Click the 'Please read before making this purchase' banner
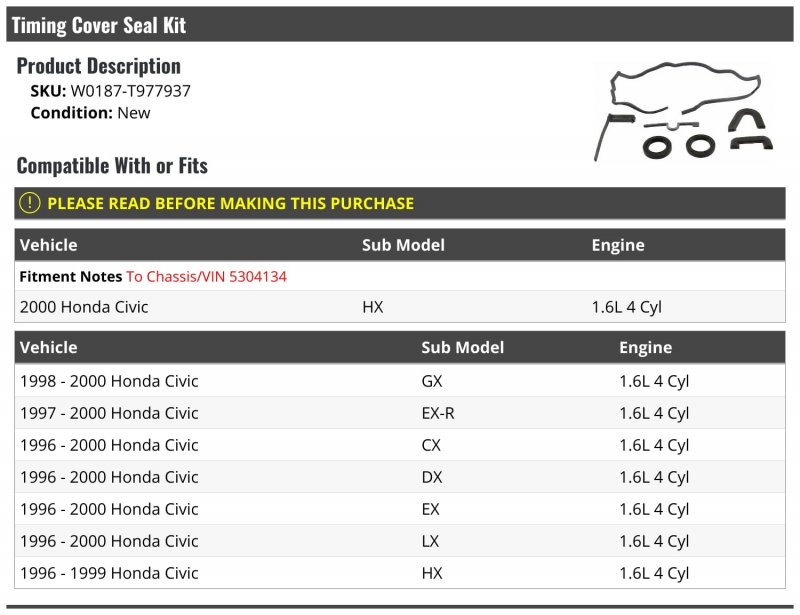Image resolution: width=800 pixels, height=615 pixels. pyautogui.click(x=230, y=203)
